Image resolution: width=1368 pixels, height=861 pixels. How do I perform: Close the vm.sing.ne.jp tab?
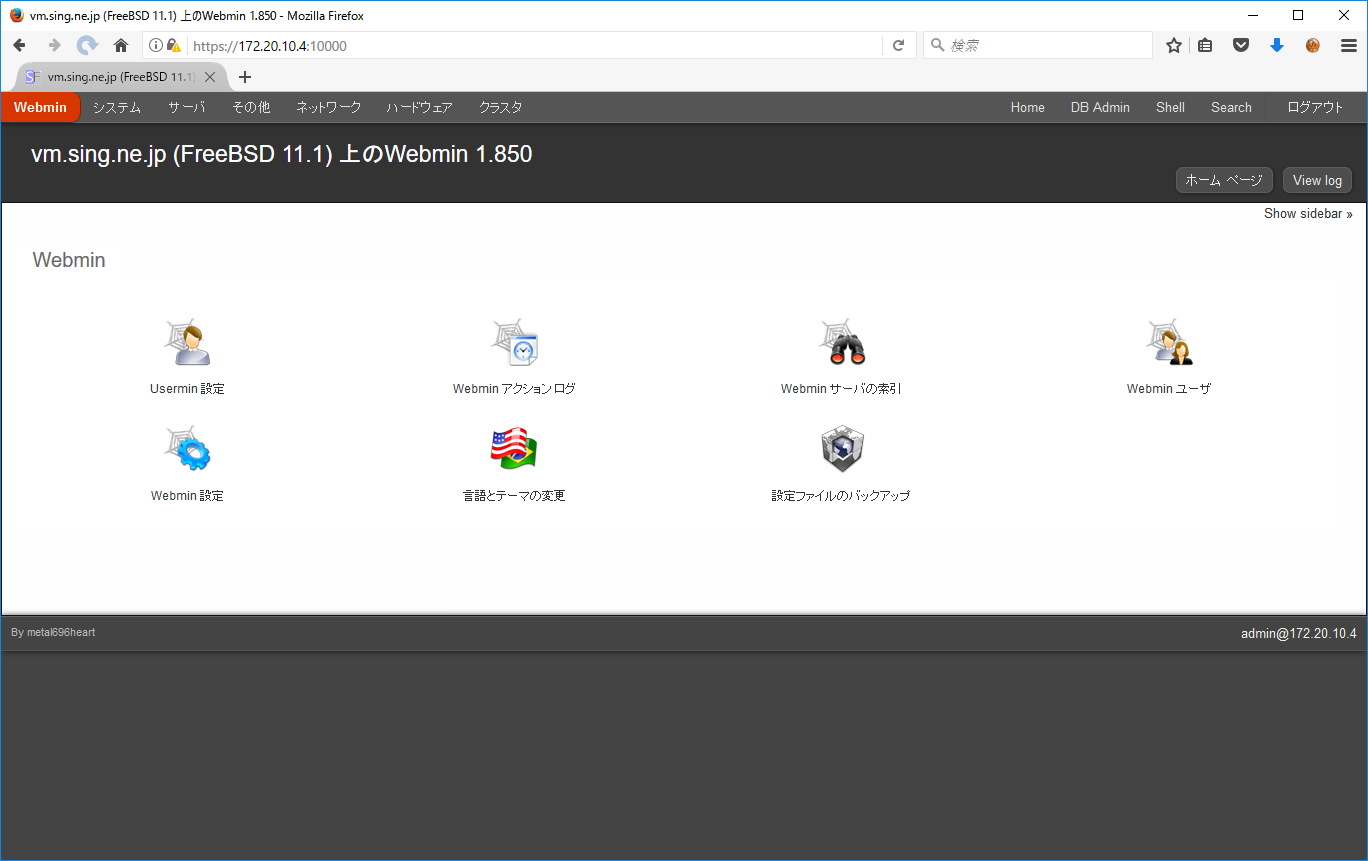[210, 77]
